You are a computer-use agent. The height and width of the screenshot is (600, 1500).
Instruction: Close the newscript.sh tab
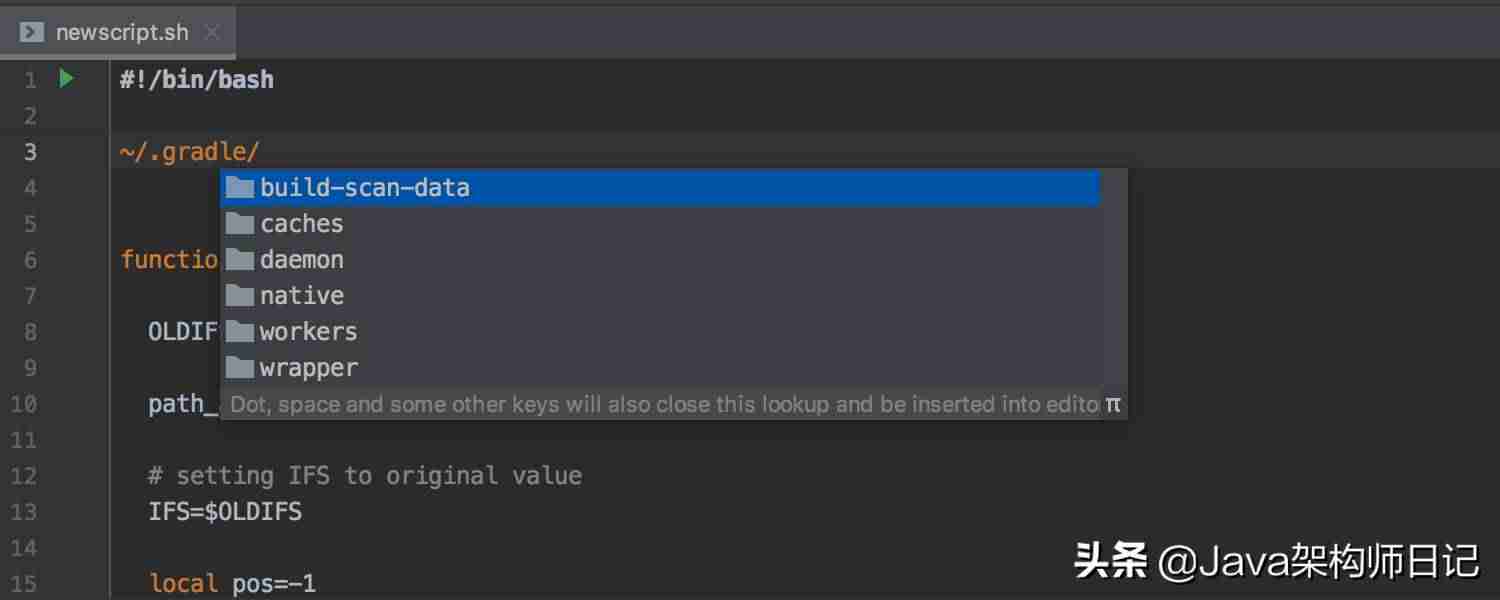pos(211,32)
